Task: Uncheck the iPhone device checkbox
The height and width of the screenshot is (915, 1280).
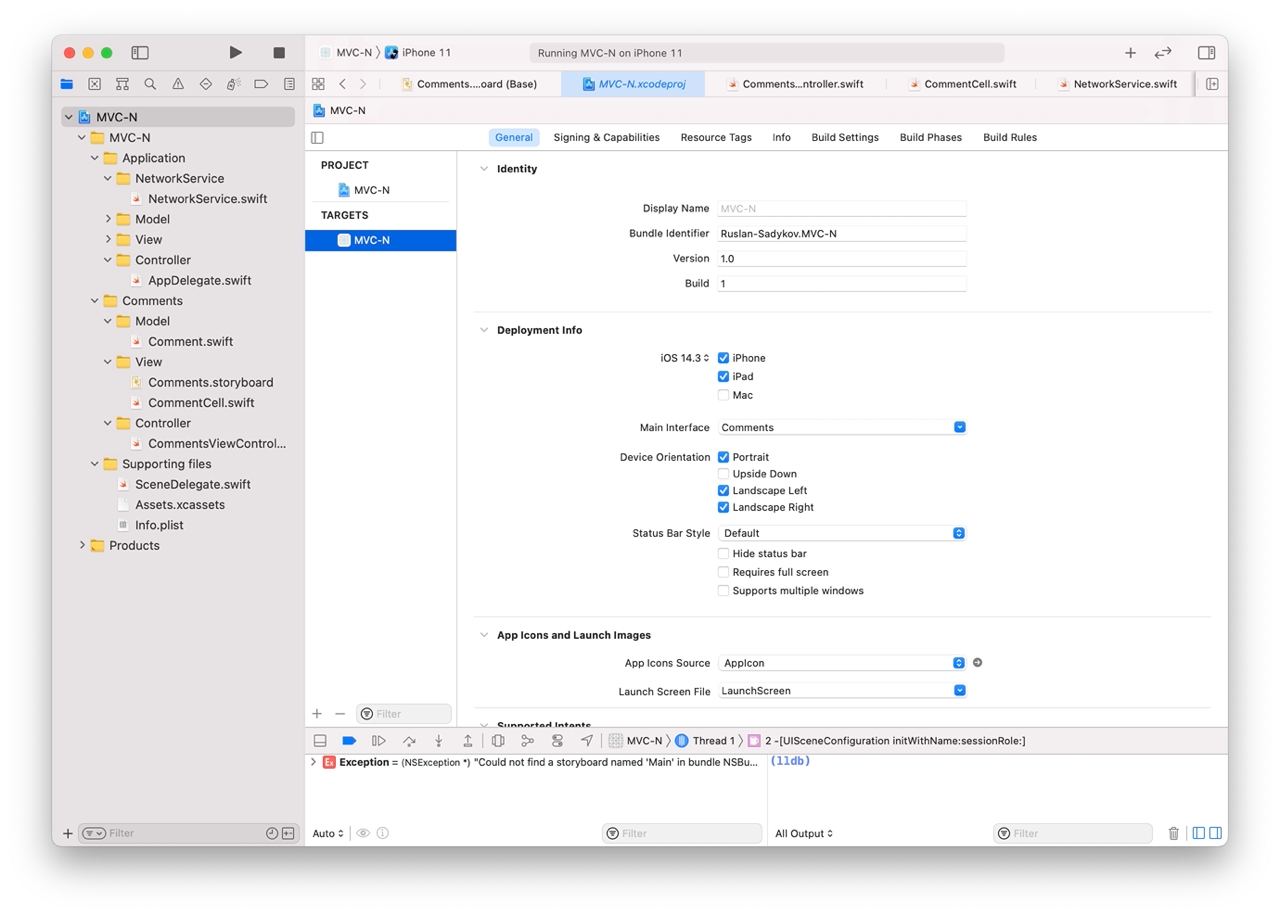Action: (723, 358)
